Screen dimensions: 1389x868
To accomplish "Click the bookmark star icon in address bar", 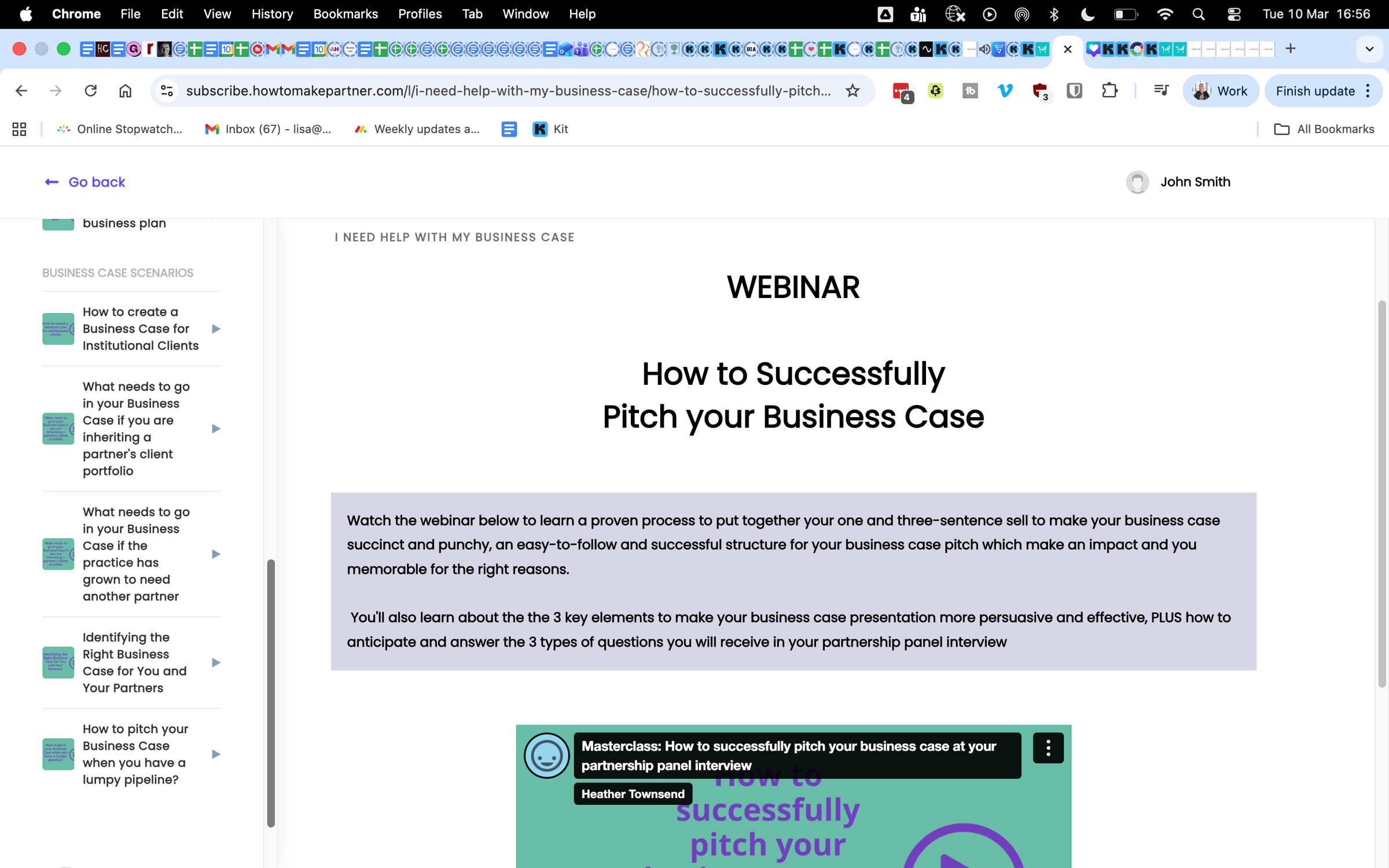I will pyautogui.click(x=852, y=91).
